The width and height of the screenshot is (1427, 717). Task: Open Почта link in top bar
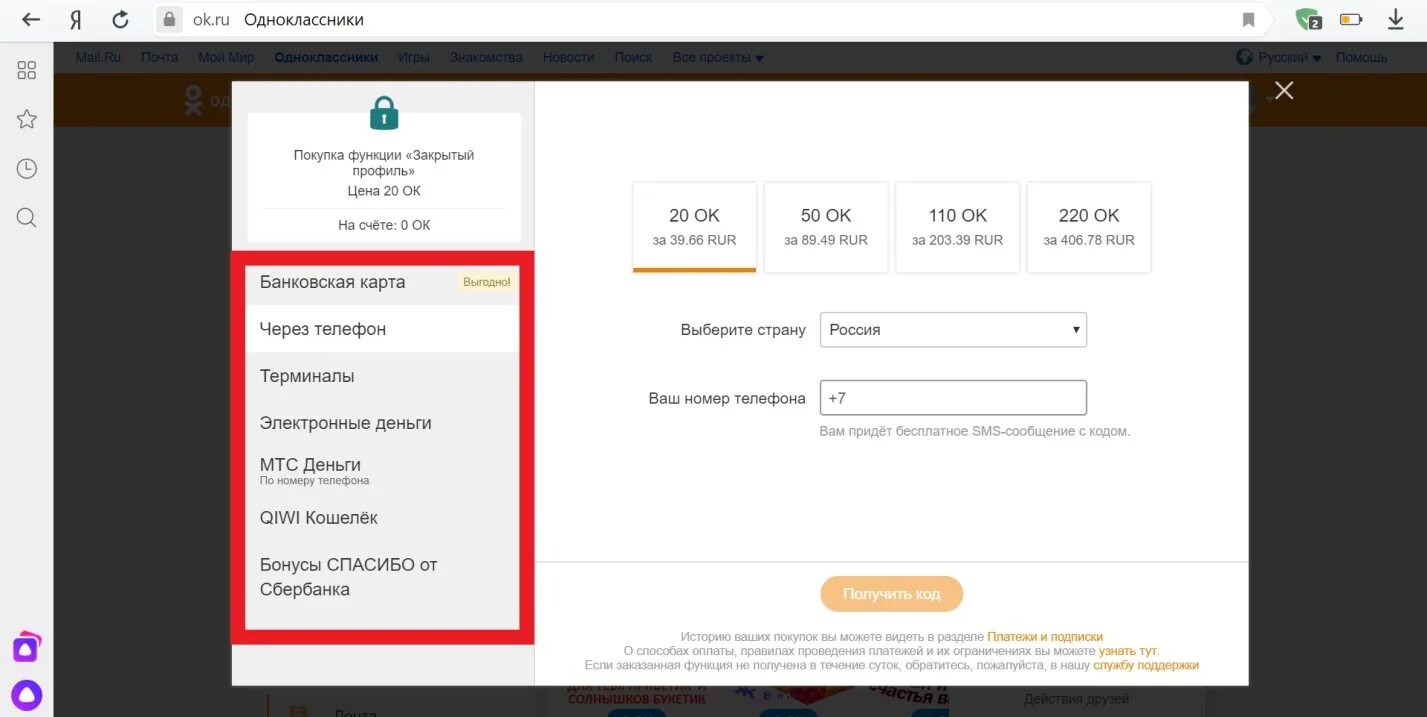(x=159, y=58)
